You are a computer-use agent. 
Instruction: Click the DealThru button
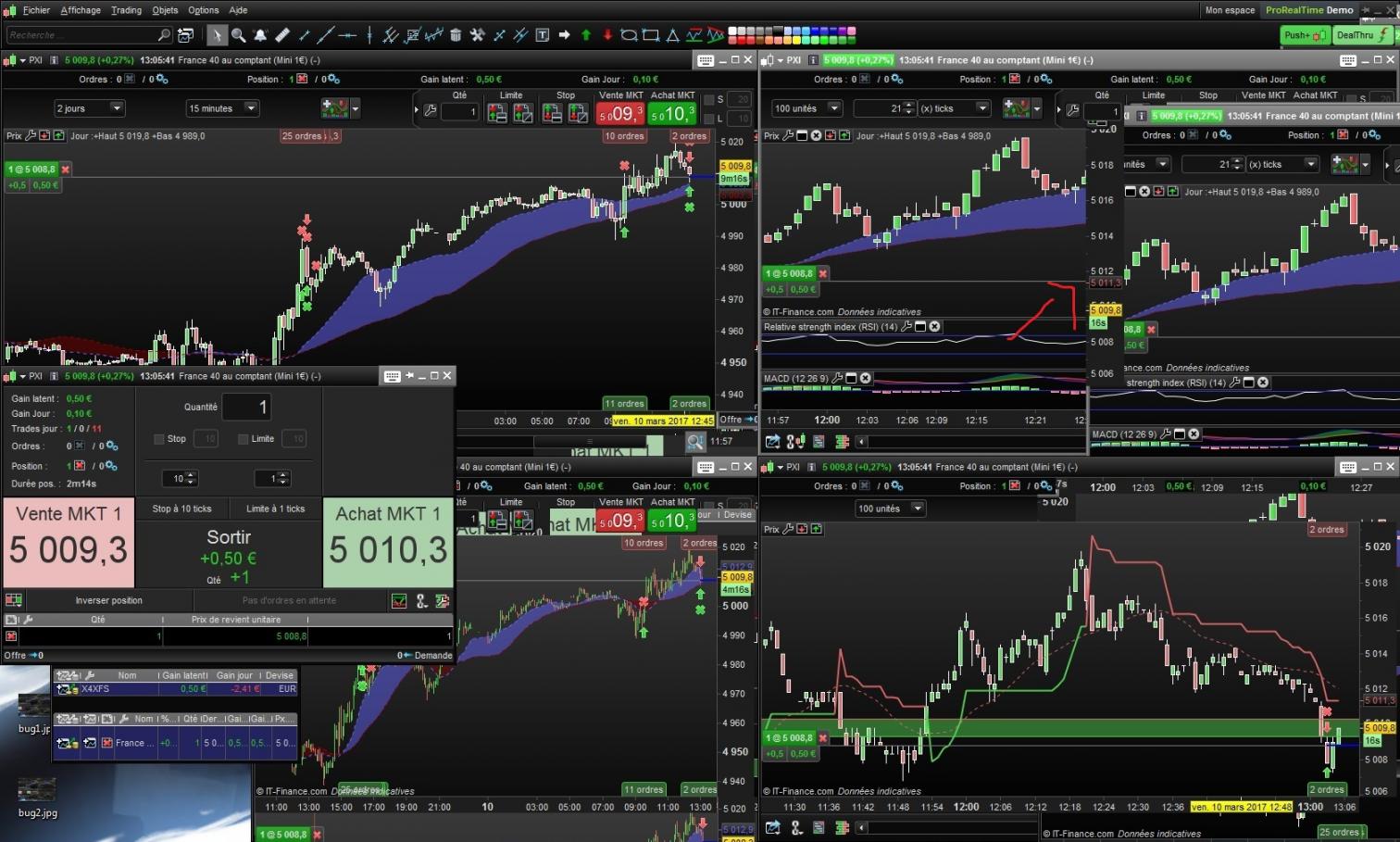coord(1364,35)
